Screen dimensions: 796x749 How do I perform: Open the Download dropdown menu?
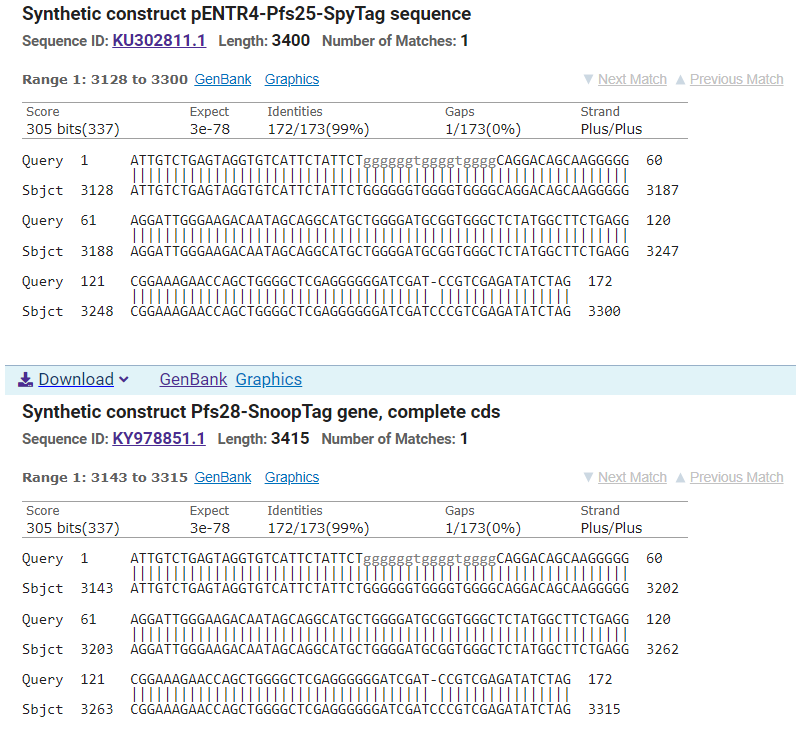coord(76,380)
